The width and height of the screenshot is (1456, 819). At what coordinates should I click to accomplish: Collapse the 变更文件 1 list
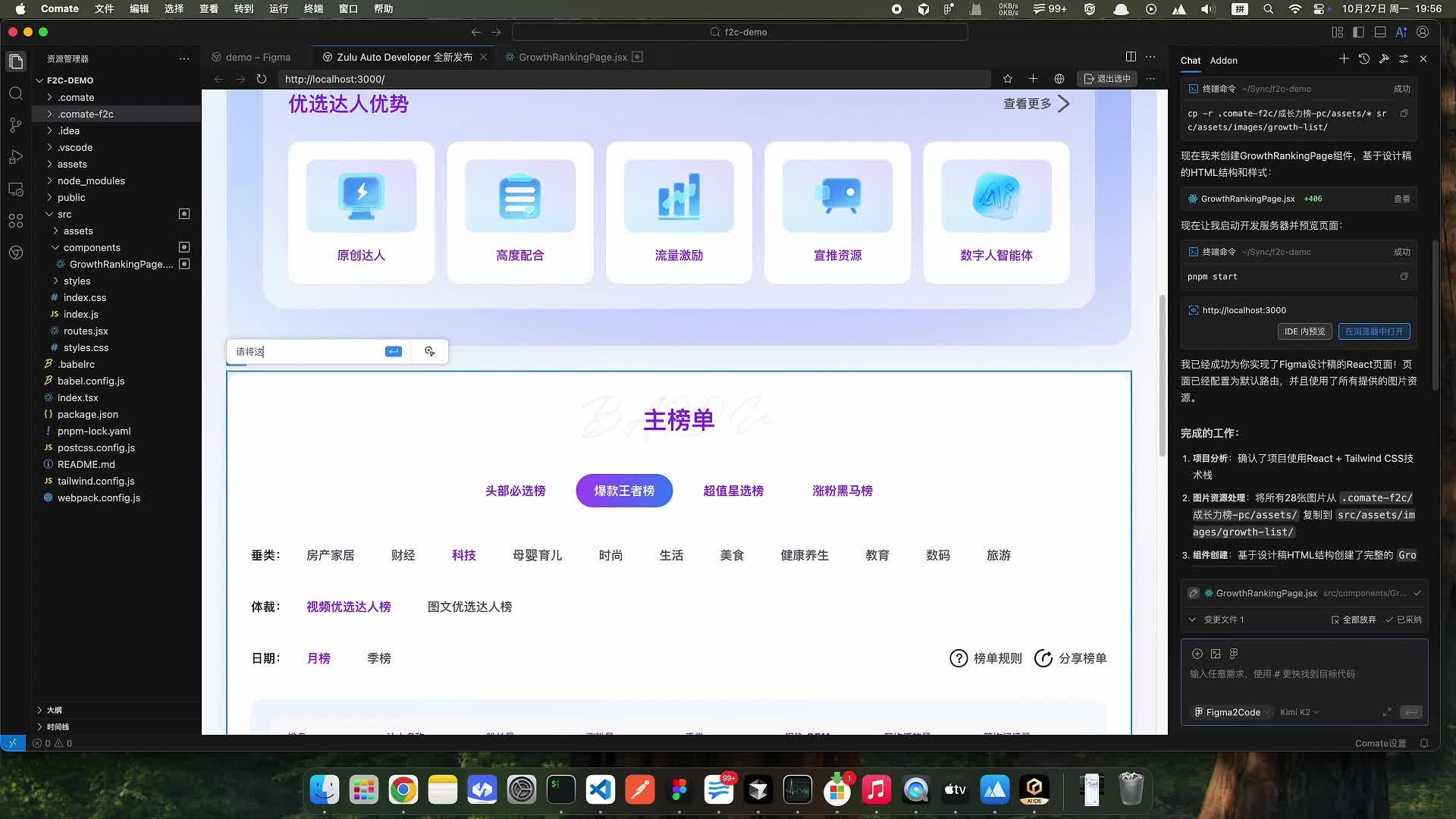tap(1192, 620)
